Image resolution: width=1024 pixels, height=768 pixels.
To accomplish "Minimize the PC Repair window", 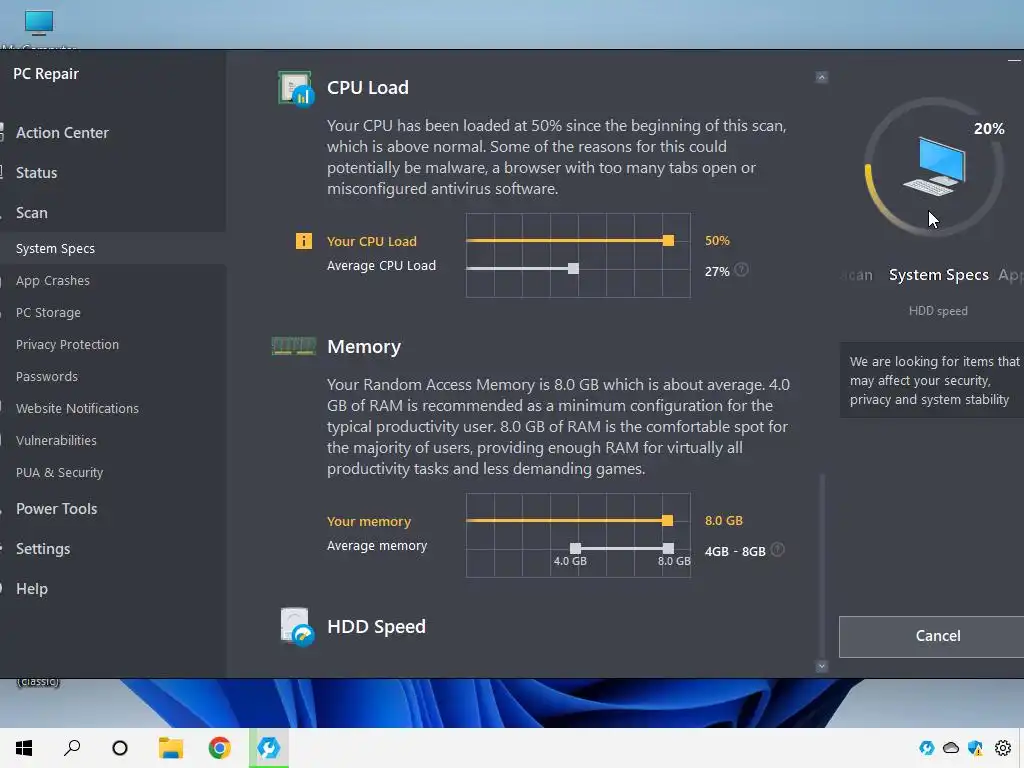I will click(x=1014, y=61).
